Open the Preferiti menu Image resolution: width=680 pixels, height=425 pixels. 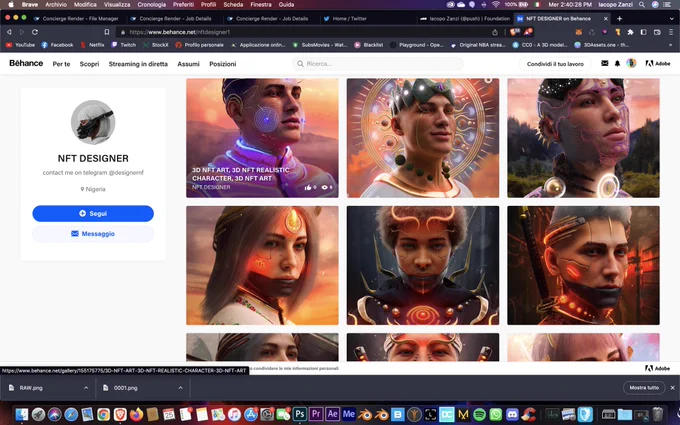point(183,4)
